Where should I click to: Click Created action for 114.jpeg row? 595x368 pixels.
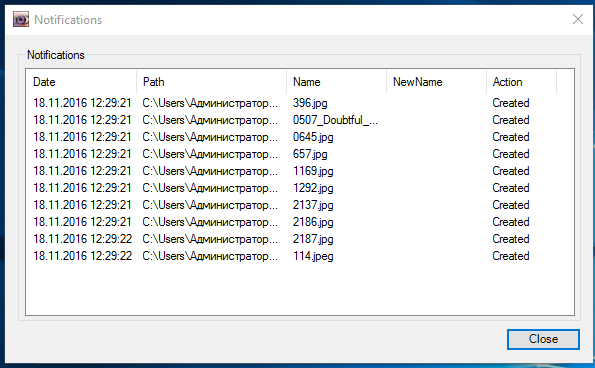click(511, 256)
